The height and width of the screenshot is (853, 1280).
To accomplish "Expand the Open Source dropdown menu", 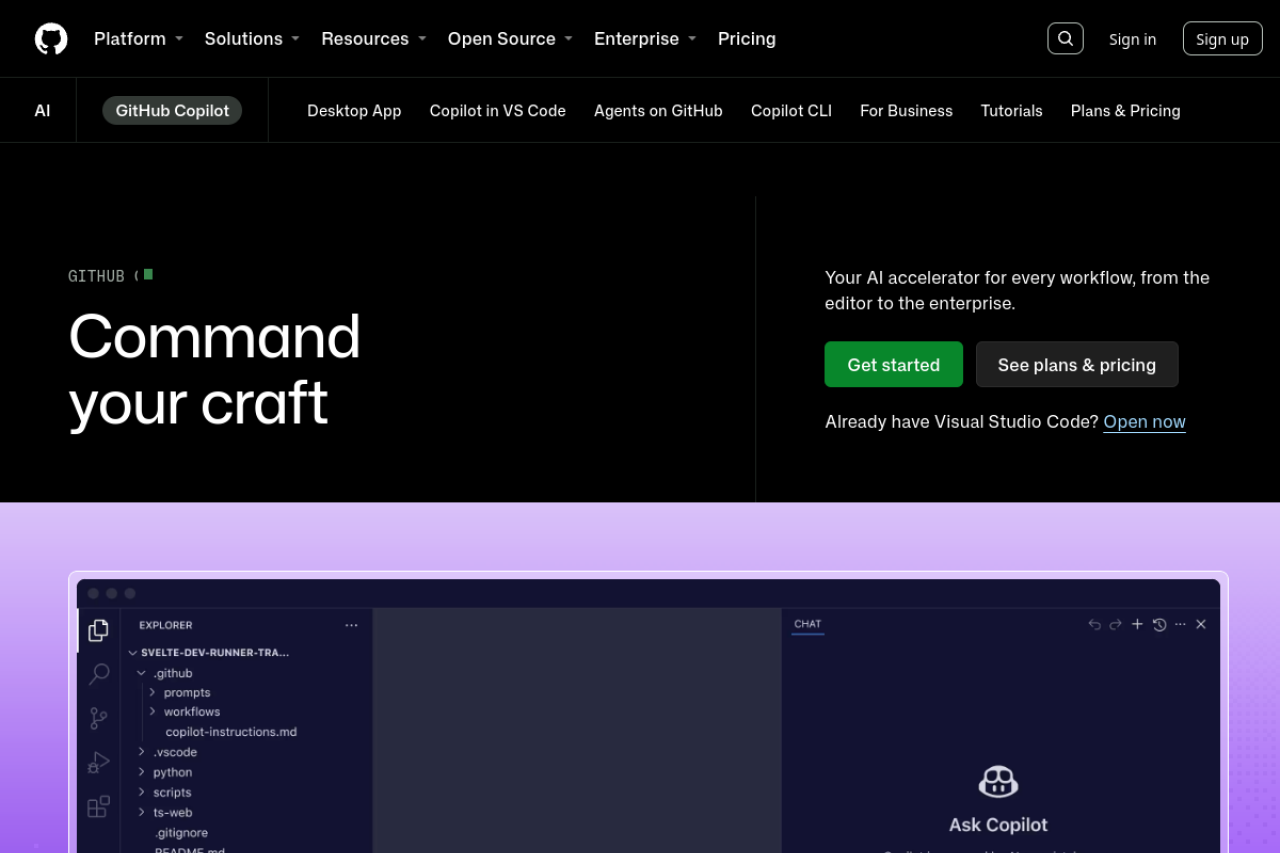I will 510,38.
